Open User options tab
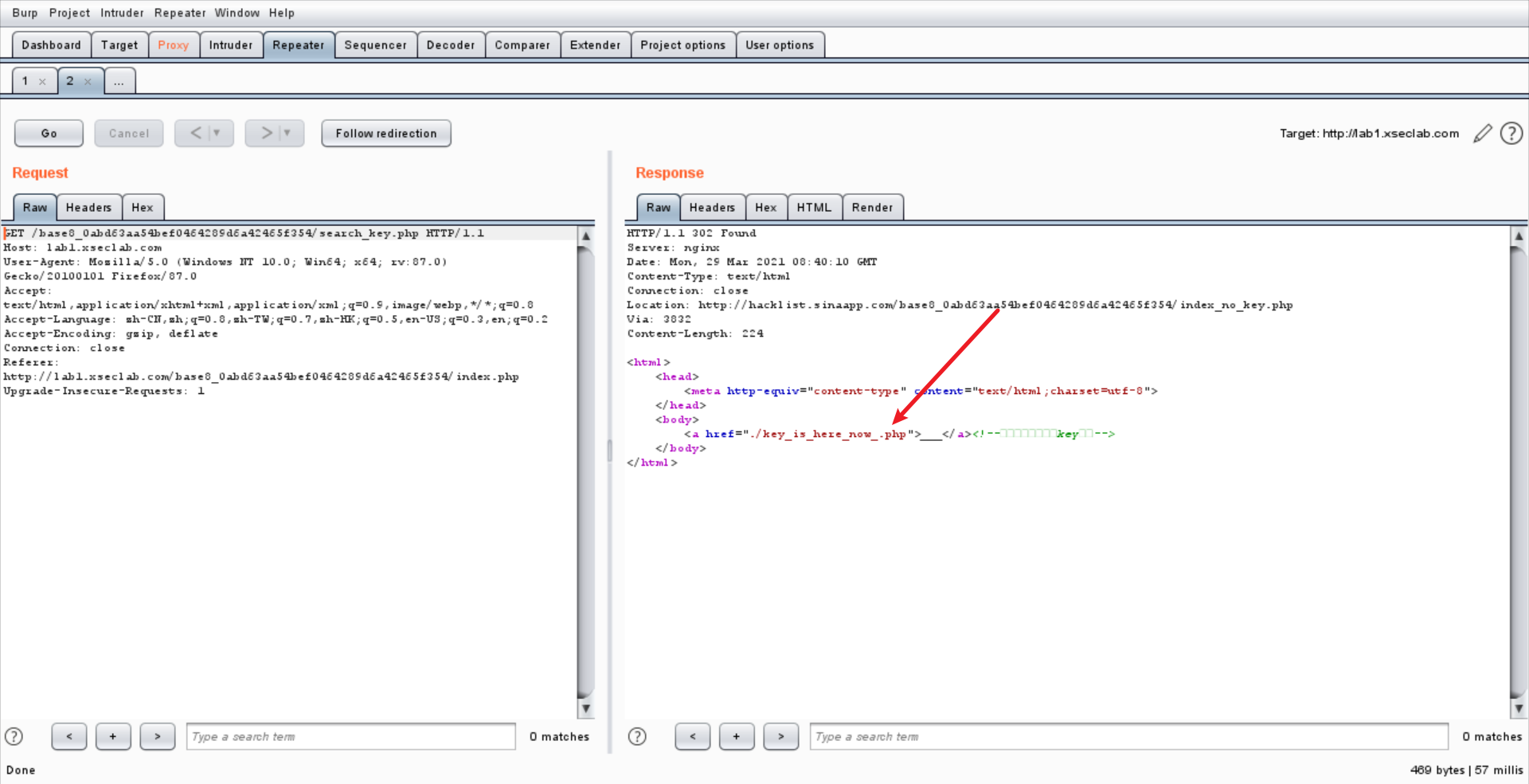1529x784 pixels. click(x=780, y=45)
